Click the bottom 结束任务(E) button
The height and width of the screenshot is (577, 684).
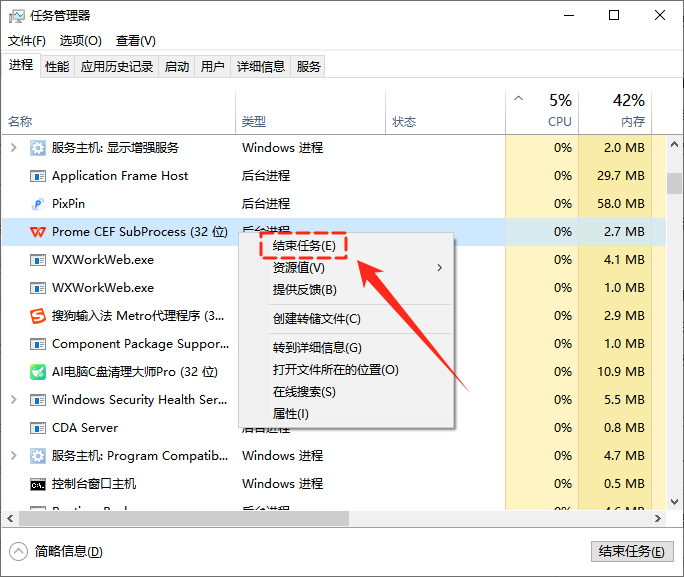tap(632, 551)
